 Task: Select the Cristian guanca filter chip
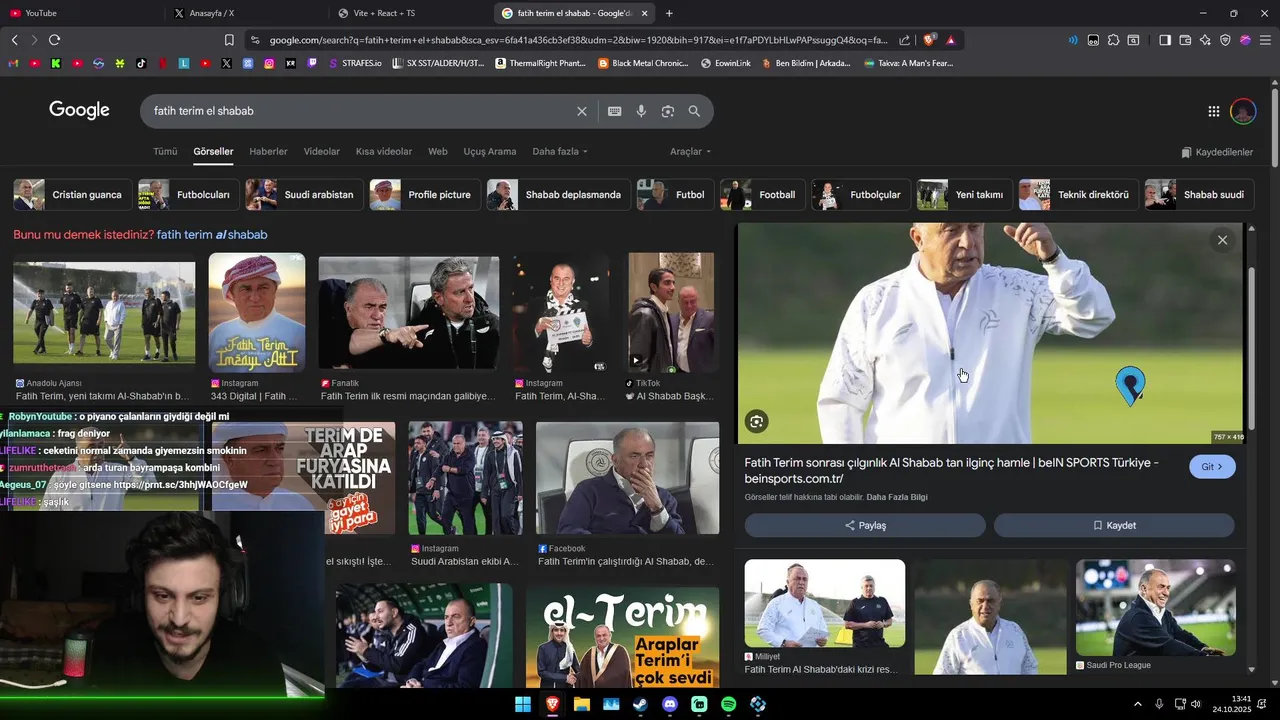click(71, 195)
